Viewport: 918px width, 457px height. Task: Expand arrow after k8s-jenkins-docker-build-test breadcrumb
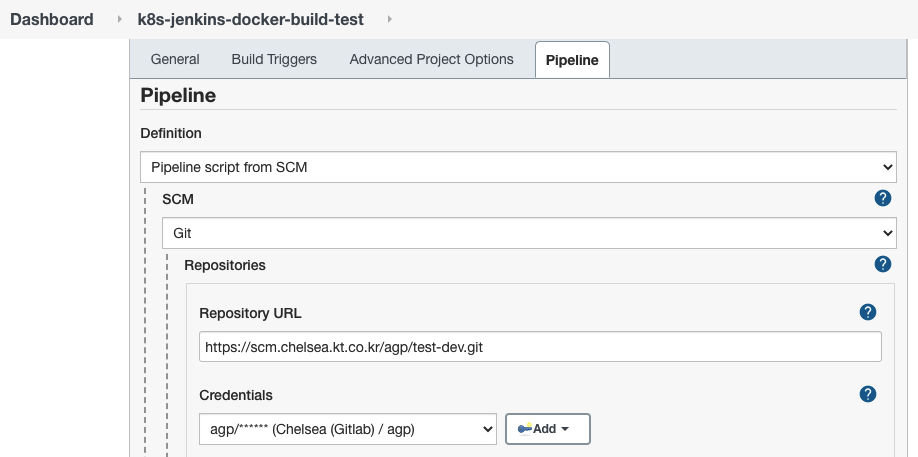click(x=389, y=20)
